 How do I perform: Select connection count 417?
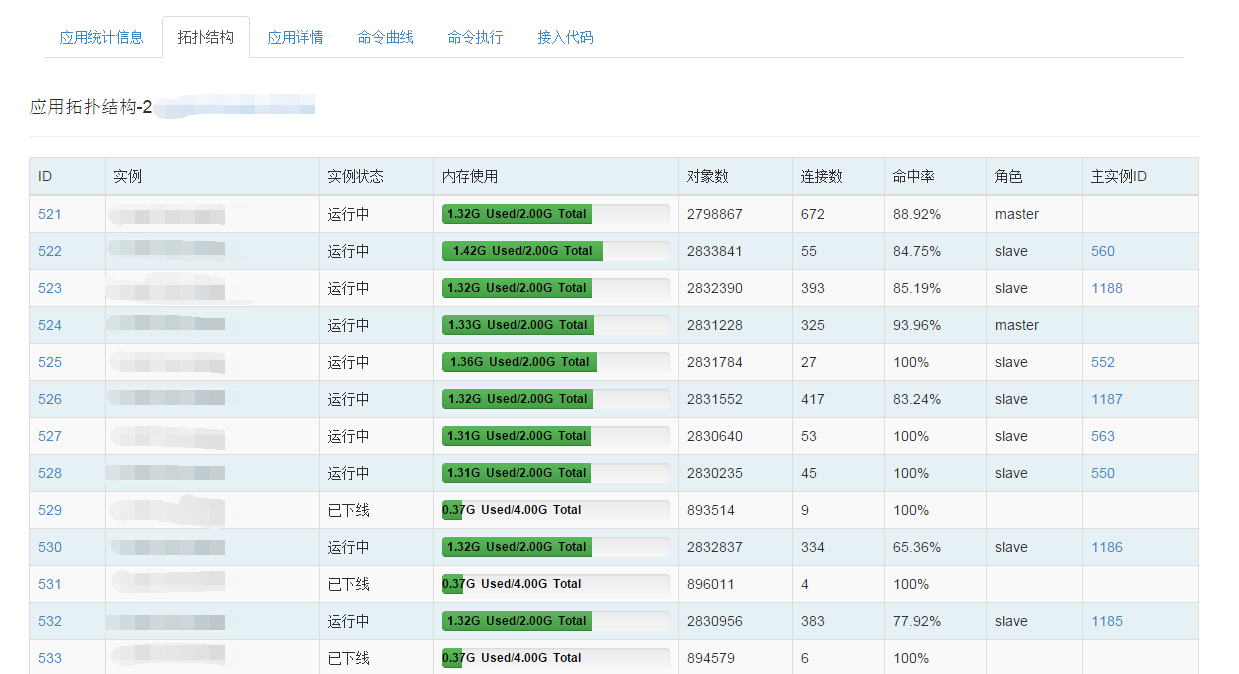click(813, 399)
